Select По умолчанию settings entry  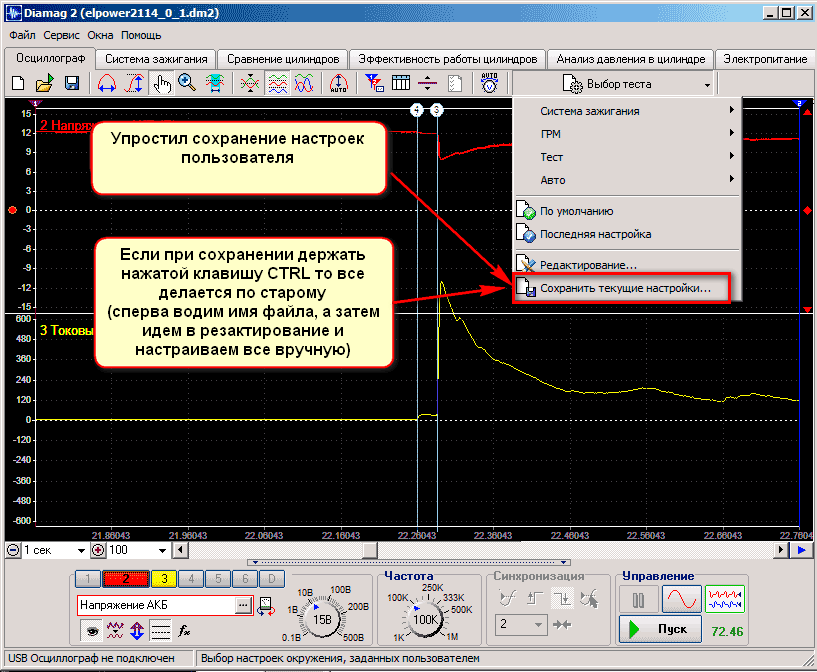[x=627, y=211]
